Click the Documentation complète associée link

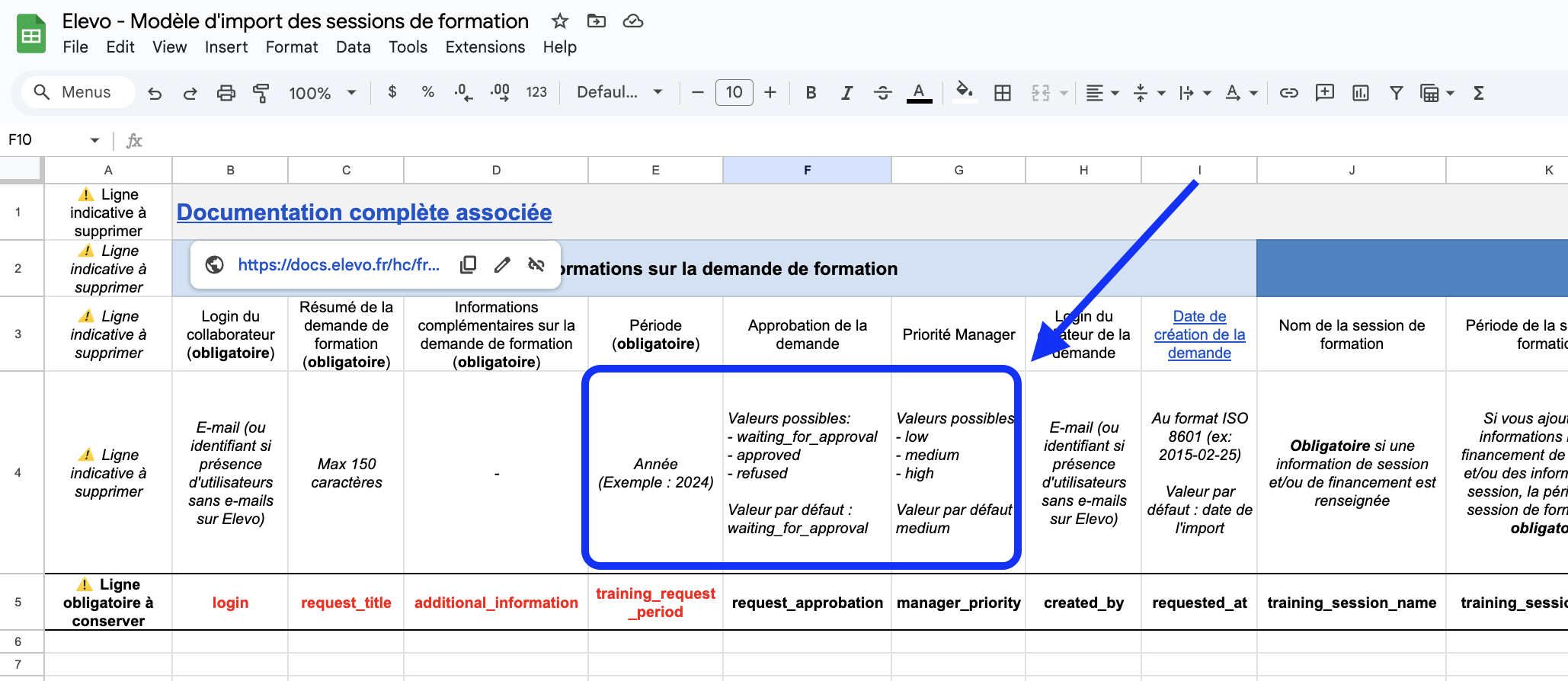pos(364,213)
